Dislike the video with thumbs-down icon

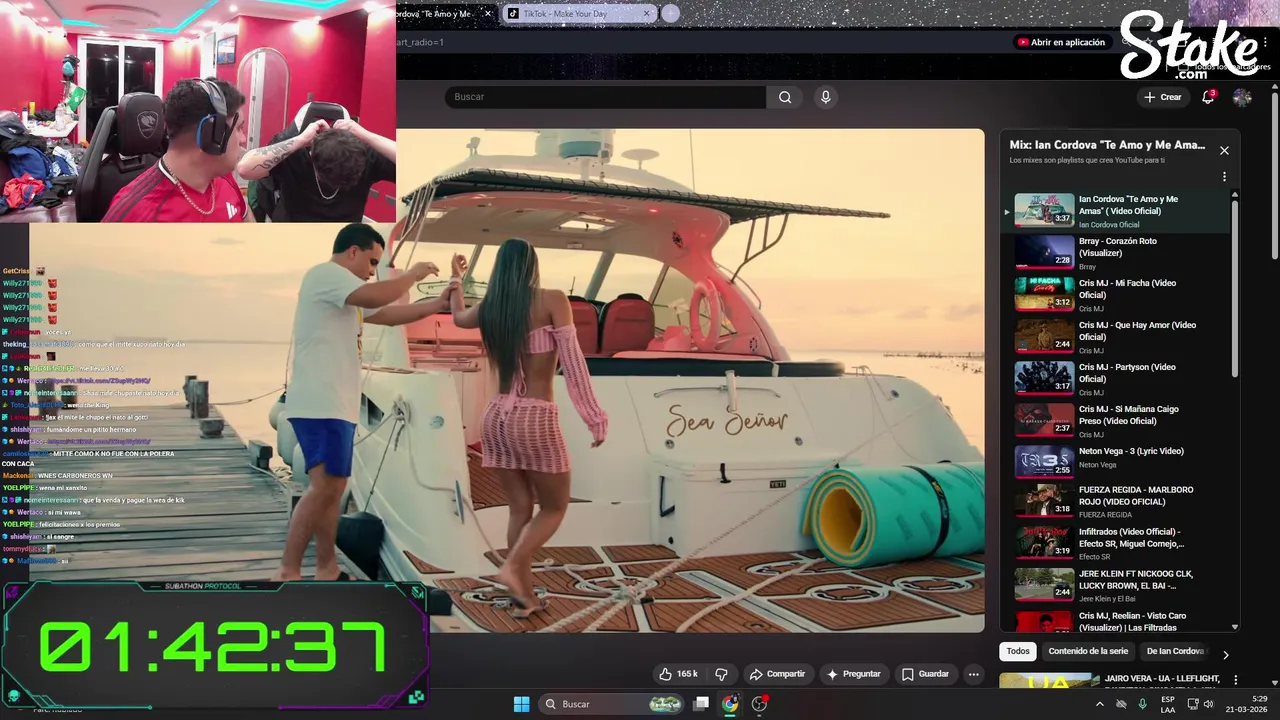click(721, 674)
